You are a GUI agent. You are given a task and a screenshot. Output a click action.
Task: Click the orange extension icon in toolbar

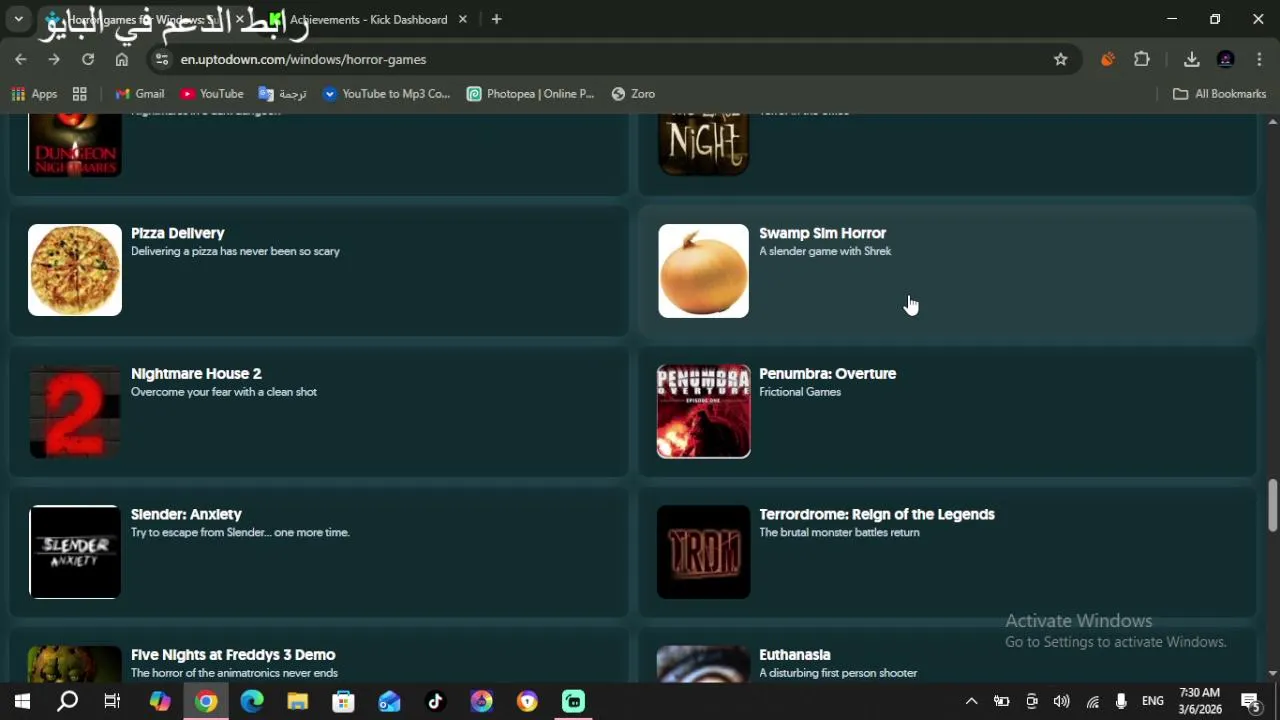tap(1108, 59)
